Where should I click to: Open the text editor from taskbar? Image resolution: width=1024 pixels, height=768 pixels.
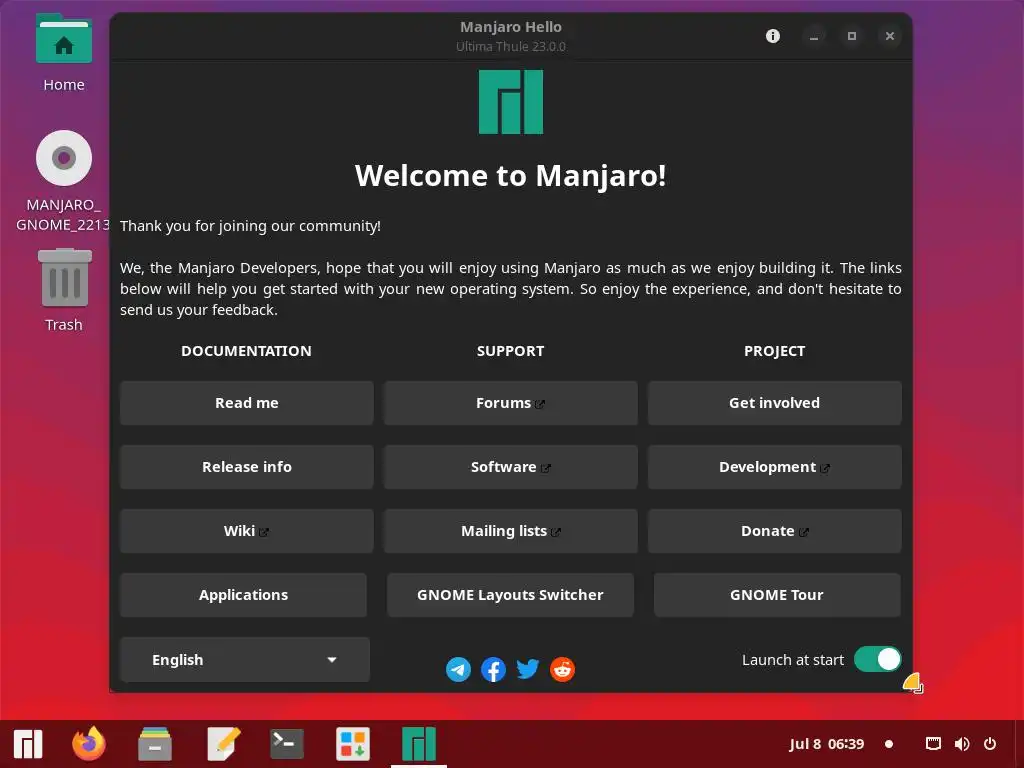click(224, 744)
